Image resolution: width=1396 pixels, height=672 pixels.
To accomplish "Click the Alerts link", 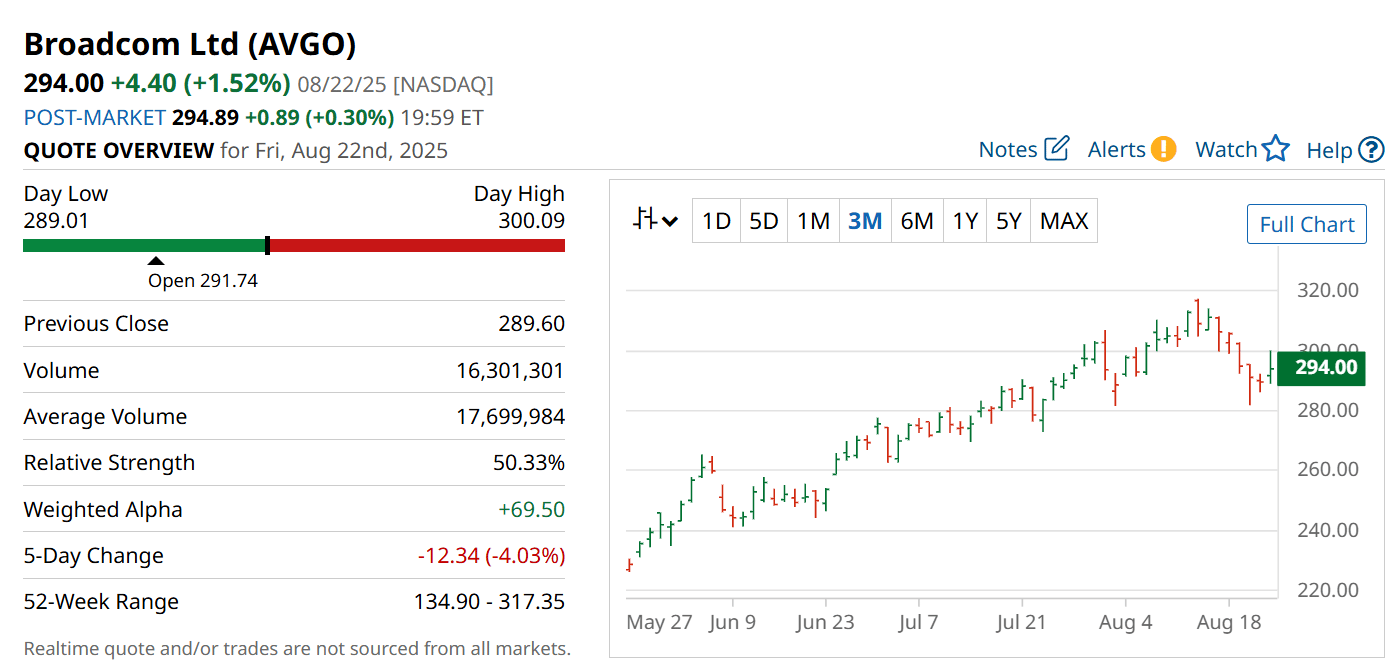I will (1117, 149).
